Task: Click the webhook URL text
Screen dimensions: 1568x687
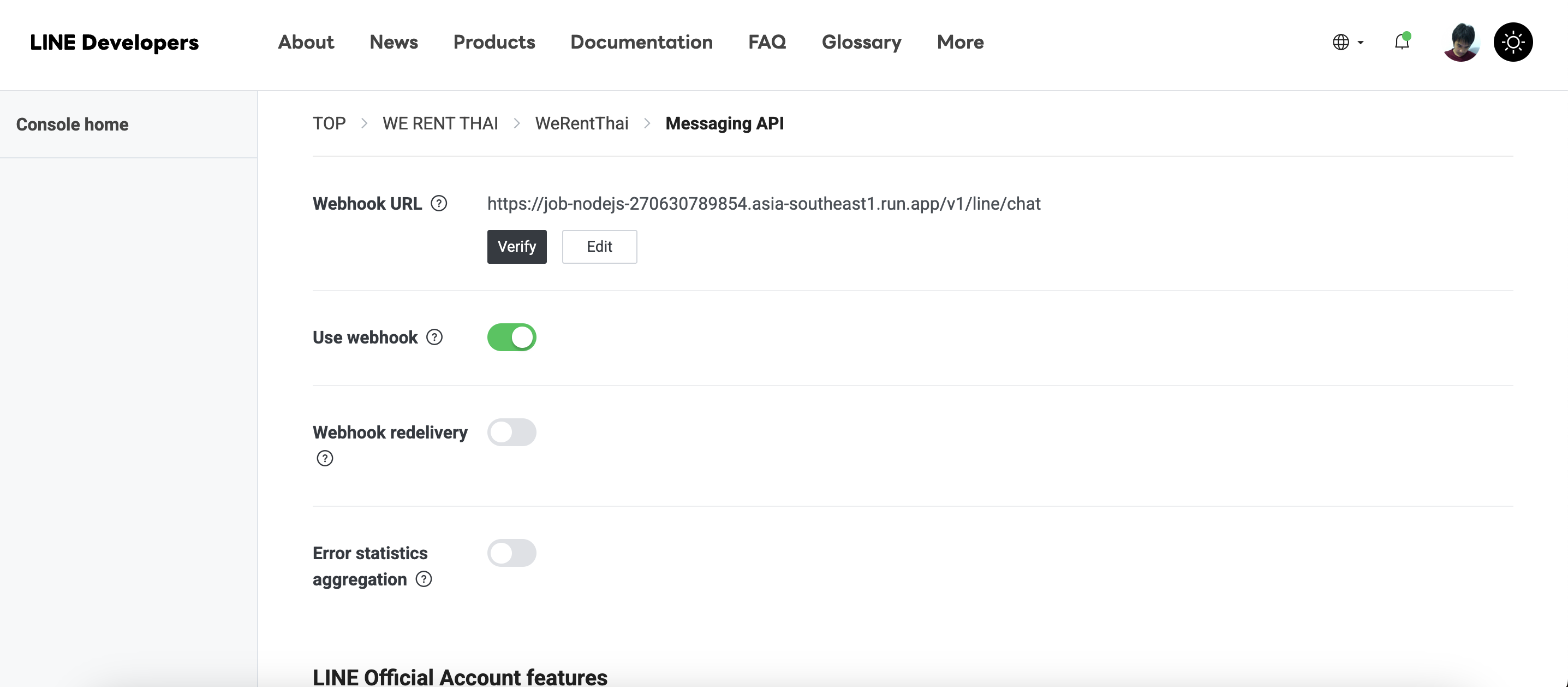Action: (764, 203)
